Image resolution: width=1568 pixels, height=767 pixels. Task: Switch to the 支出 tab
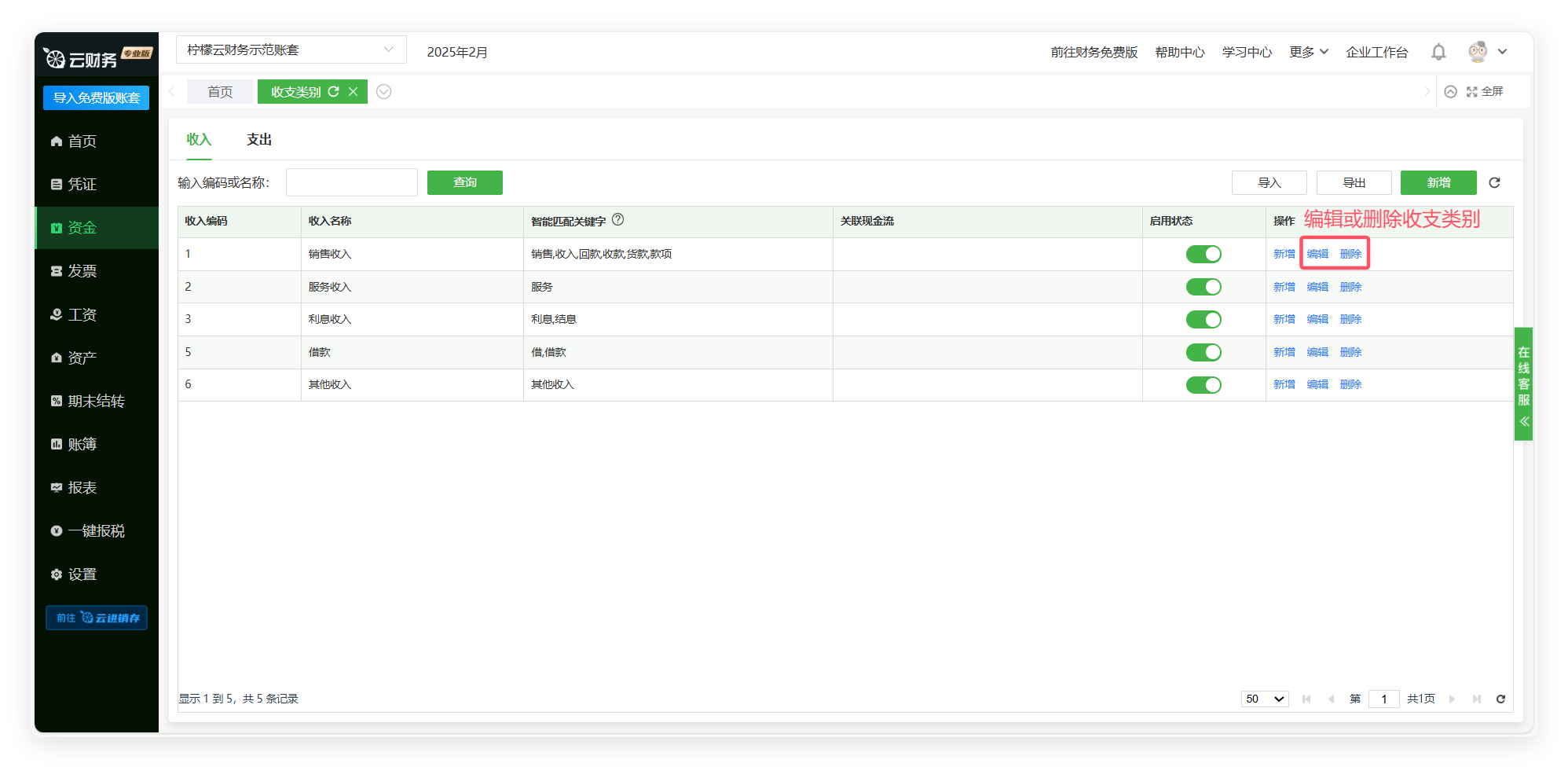point(259,140)
